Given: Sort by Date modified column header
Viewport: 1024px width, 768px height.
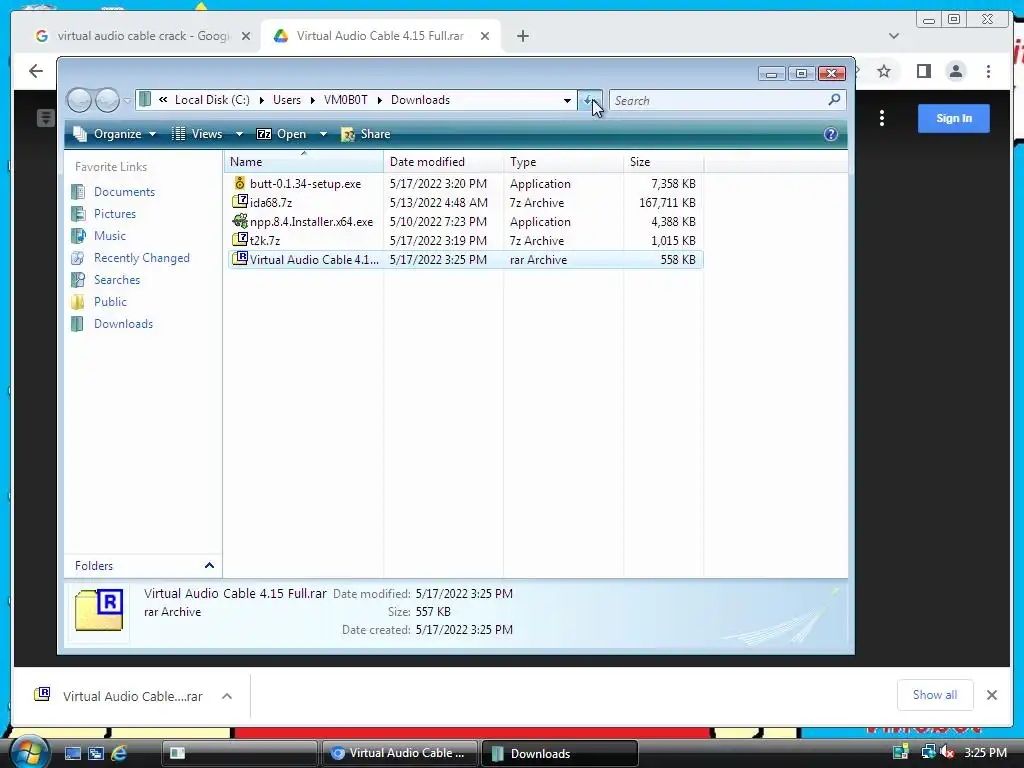Looking at the screenshot, I should [443, 162].
